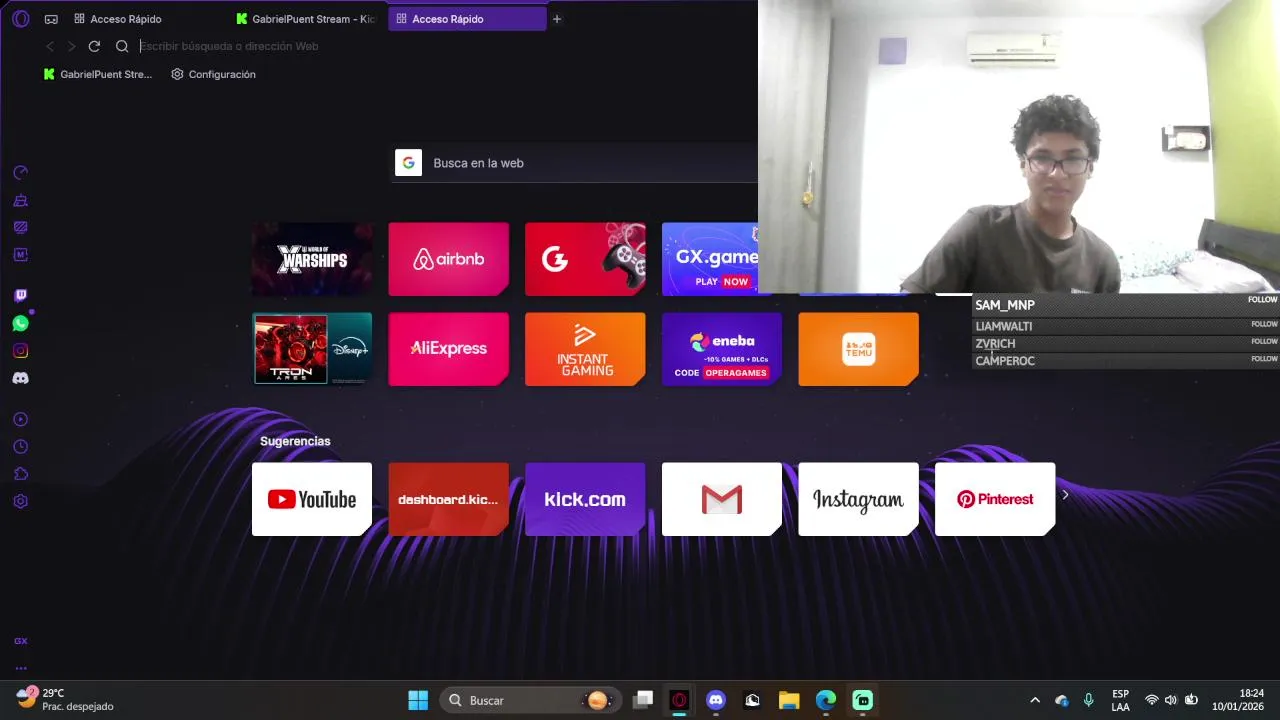Show hidden system tray icons chevron

pos(1035,700)
